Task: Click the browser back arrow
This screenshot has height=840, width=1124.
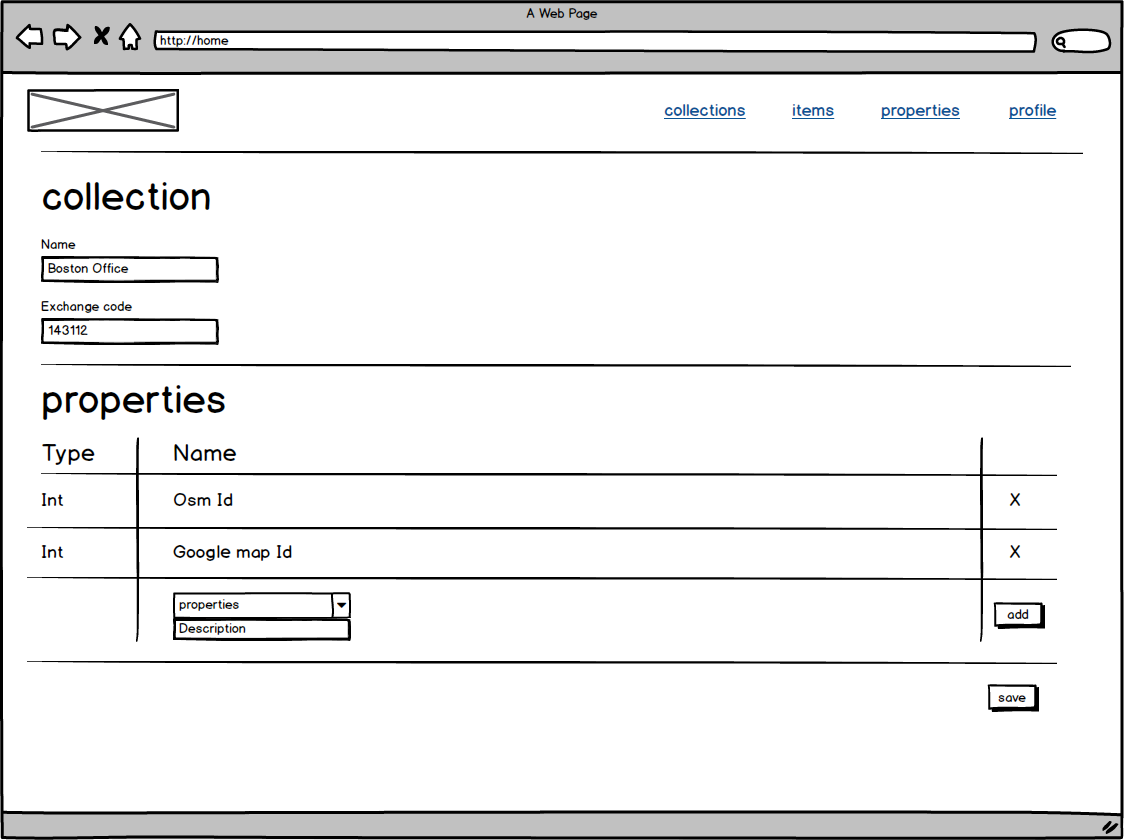Action: click(29, 37)
